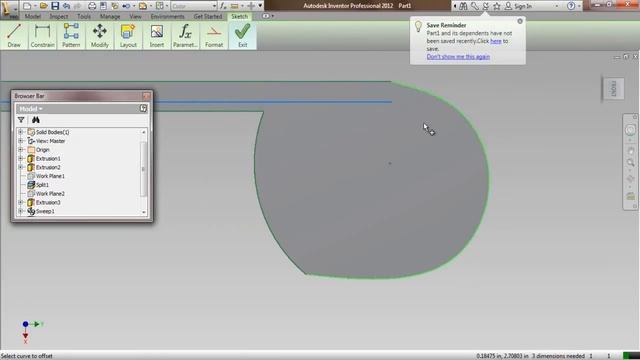The height and width of the screenshot is (360, 640).
Task: Expand the Sweep1 node
Action: (21, 211)
